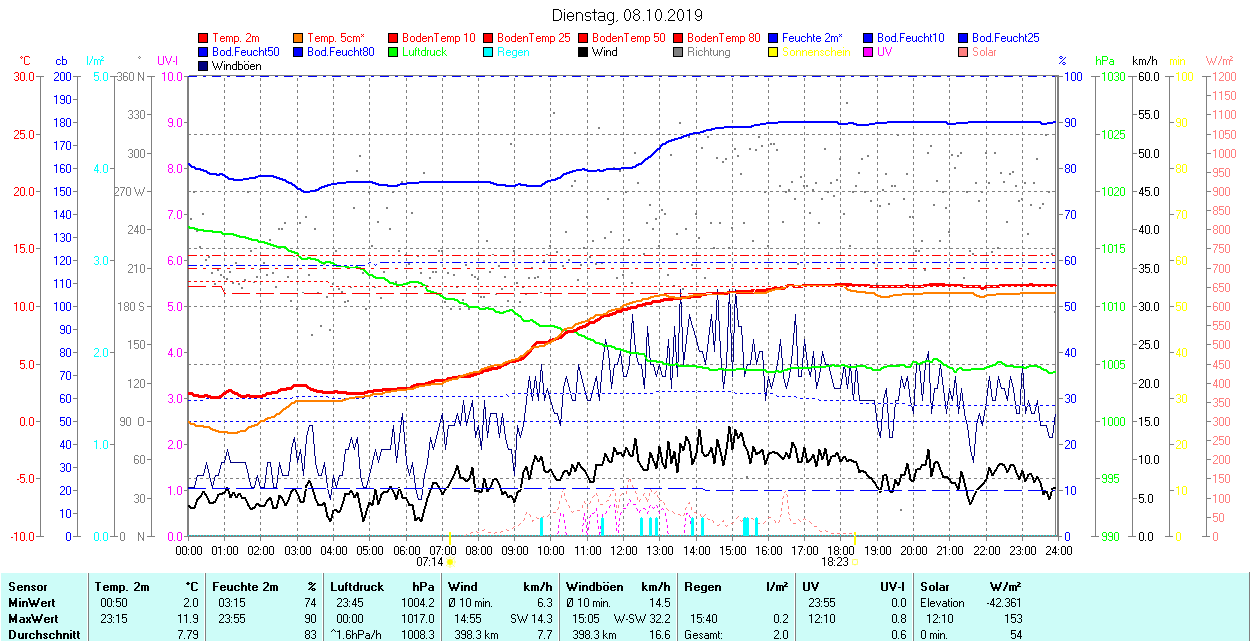The height and width of the screenshot is (641, 1250).
Task: Click the orange Temp. 5cm* legend swatch
Action: click(x=299, y=38)
